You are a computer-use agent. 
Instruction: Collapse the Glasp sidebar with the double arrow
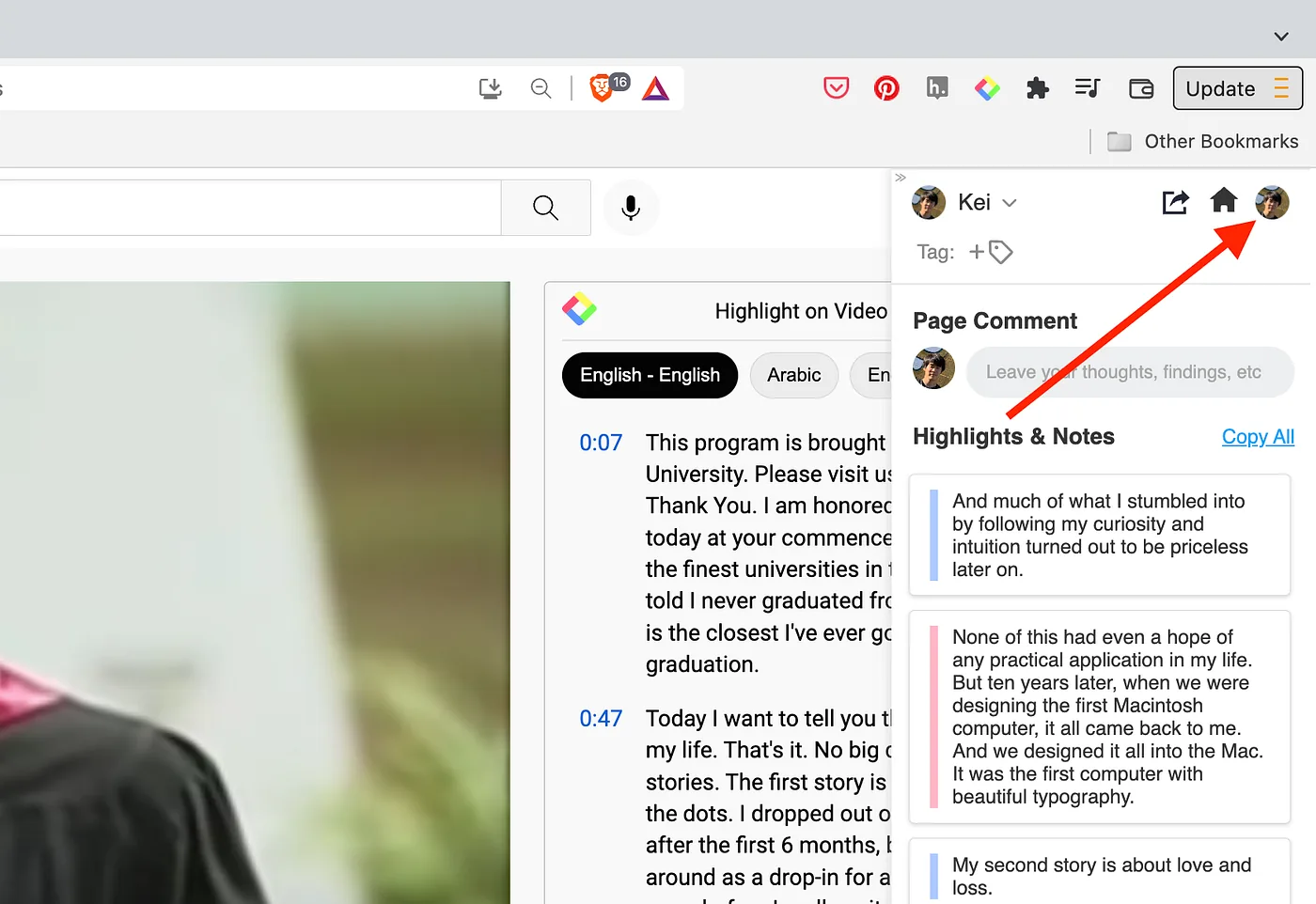[x=901, y=177]
